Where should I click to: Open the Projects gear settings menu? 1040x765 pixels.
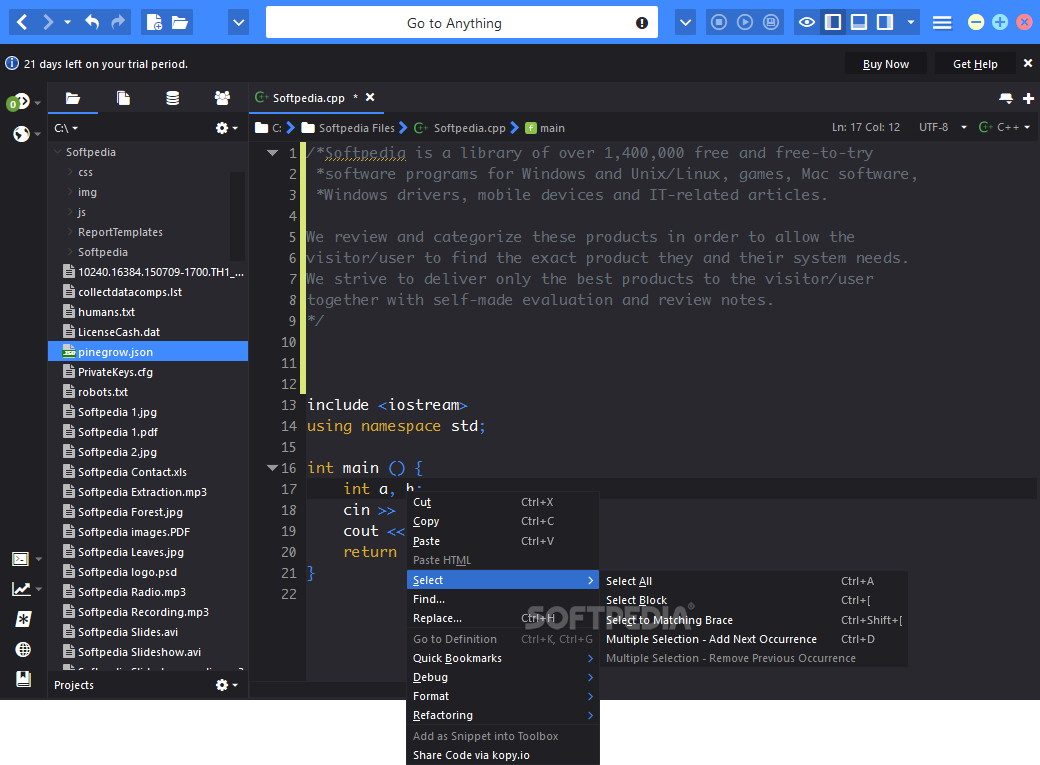(x=226, y=685)
